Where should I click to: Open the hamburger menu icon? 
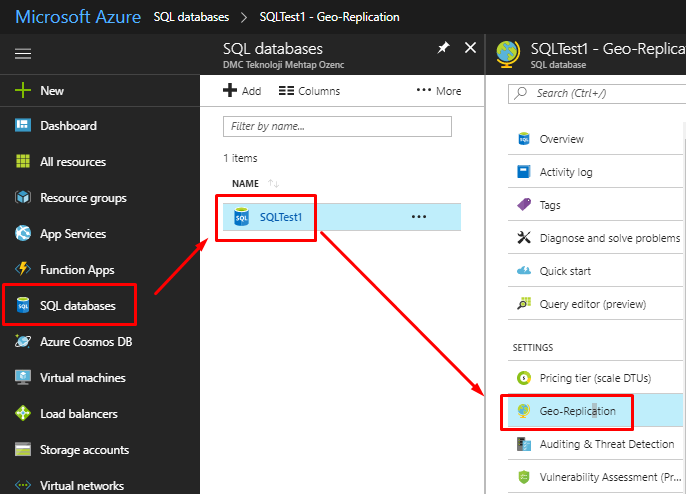coord(23,53)
